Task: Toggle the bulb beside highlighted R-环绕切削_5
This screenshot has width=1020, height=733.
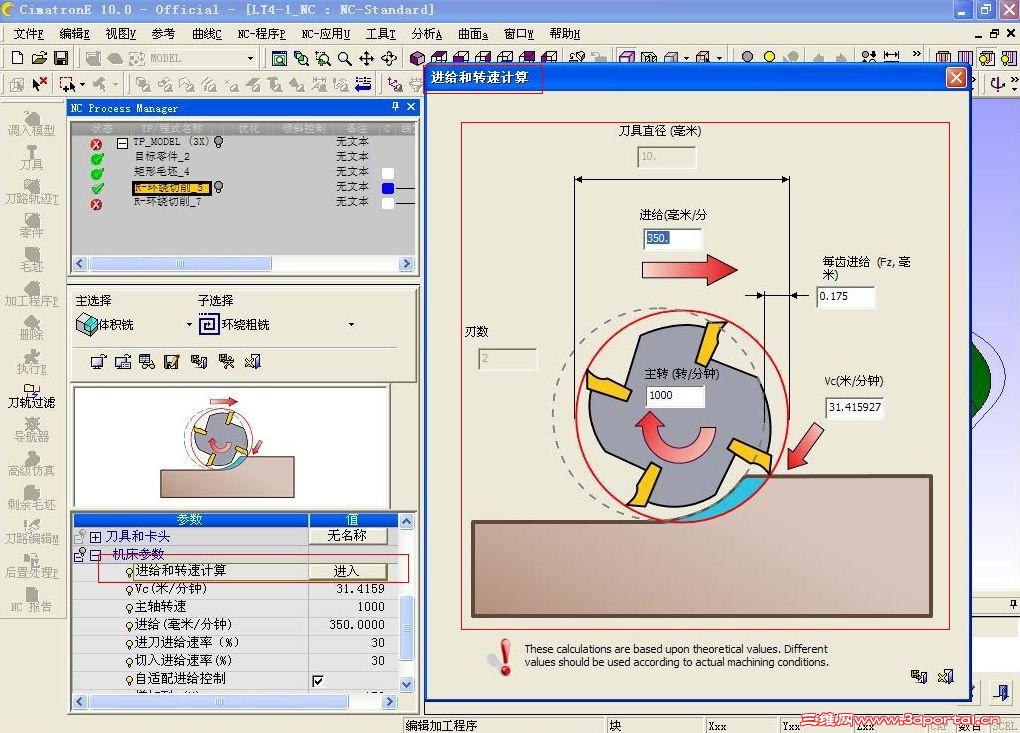Action: [x=219, y=187]
